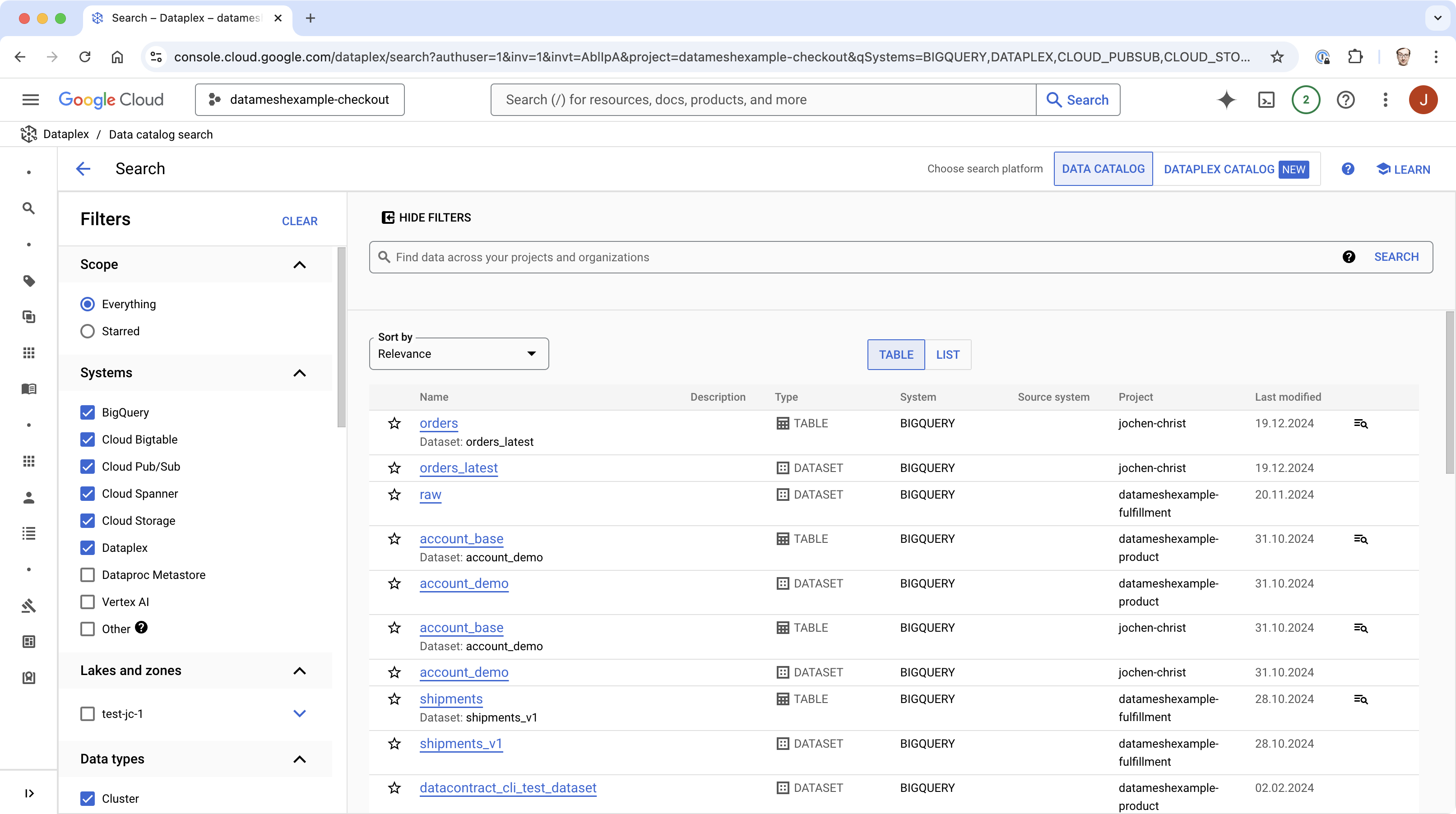Click the LIST view icon

pyautogui.click(x=947, y=354)
